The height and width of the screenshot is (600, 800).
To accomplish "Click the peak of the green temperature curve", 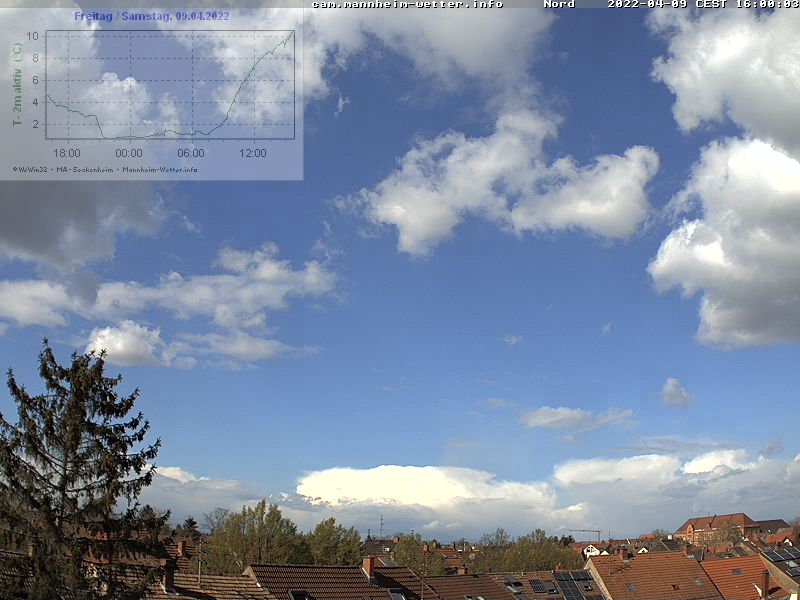I will (292, 32).
